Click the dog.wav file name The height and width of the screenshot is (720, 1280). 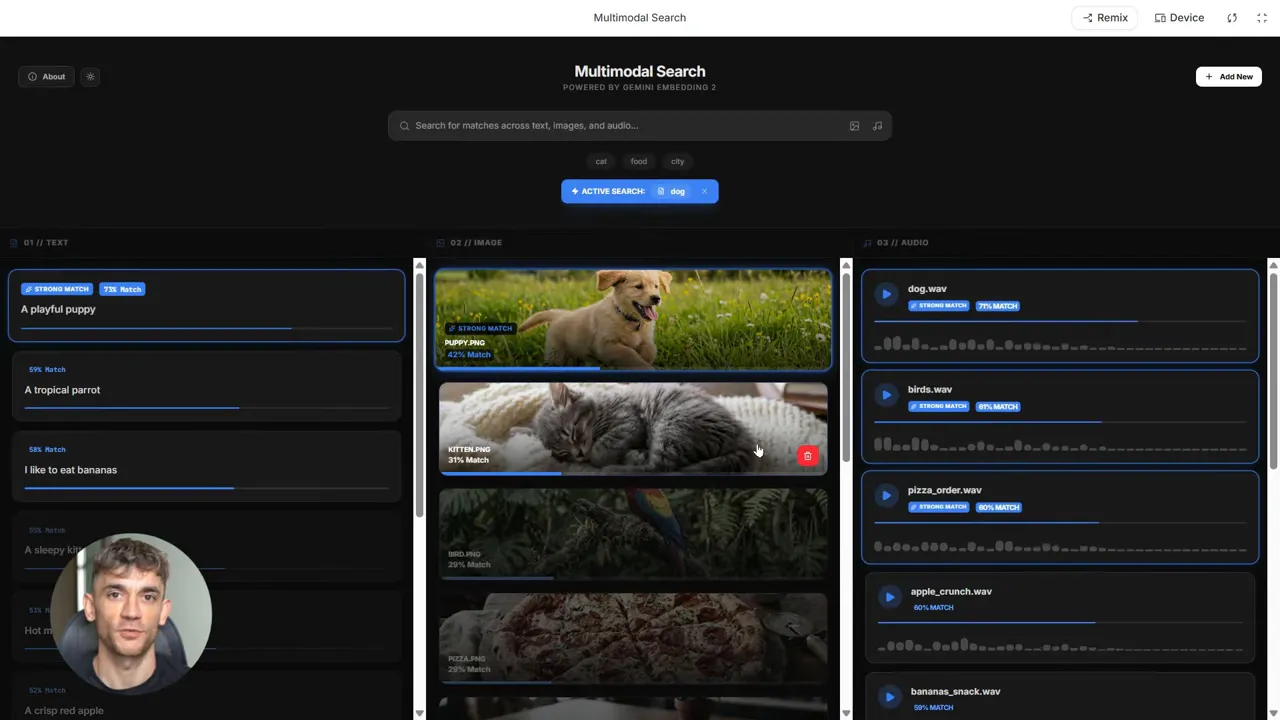click(927, 289)
